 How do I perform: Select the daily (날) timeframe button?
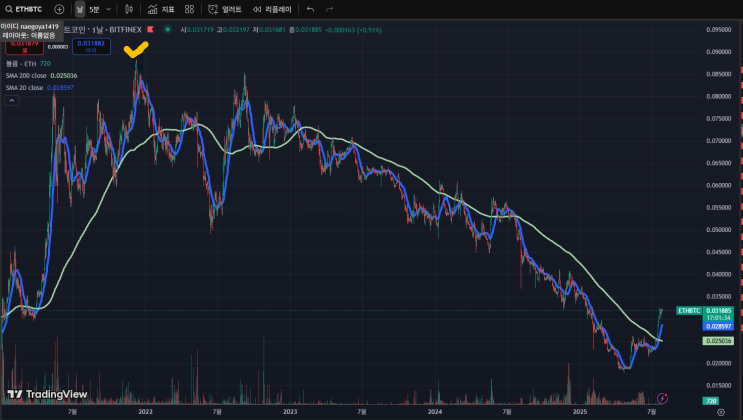(x=80, y=9)
